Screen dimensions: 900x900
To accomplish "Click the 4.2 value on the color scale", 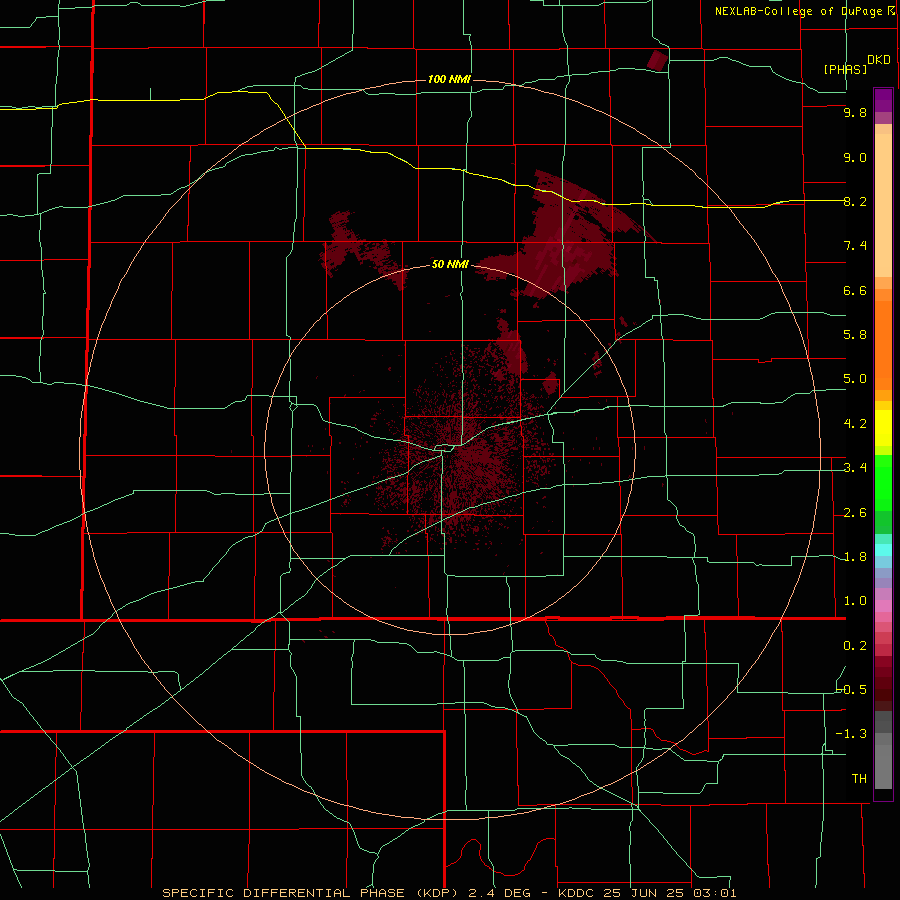I will point(855,424).
